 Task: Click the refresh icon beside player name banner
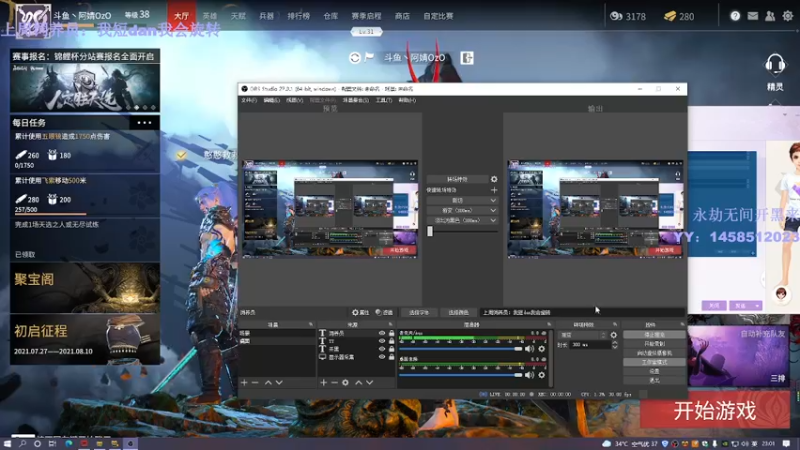(355, 58)
